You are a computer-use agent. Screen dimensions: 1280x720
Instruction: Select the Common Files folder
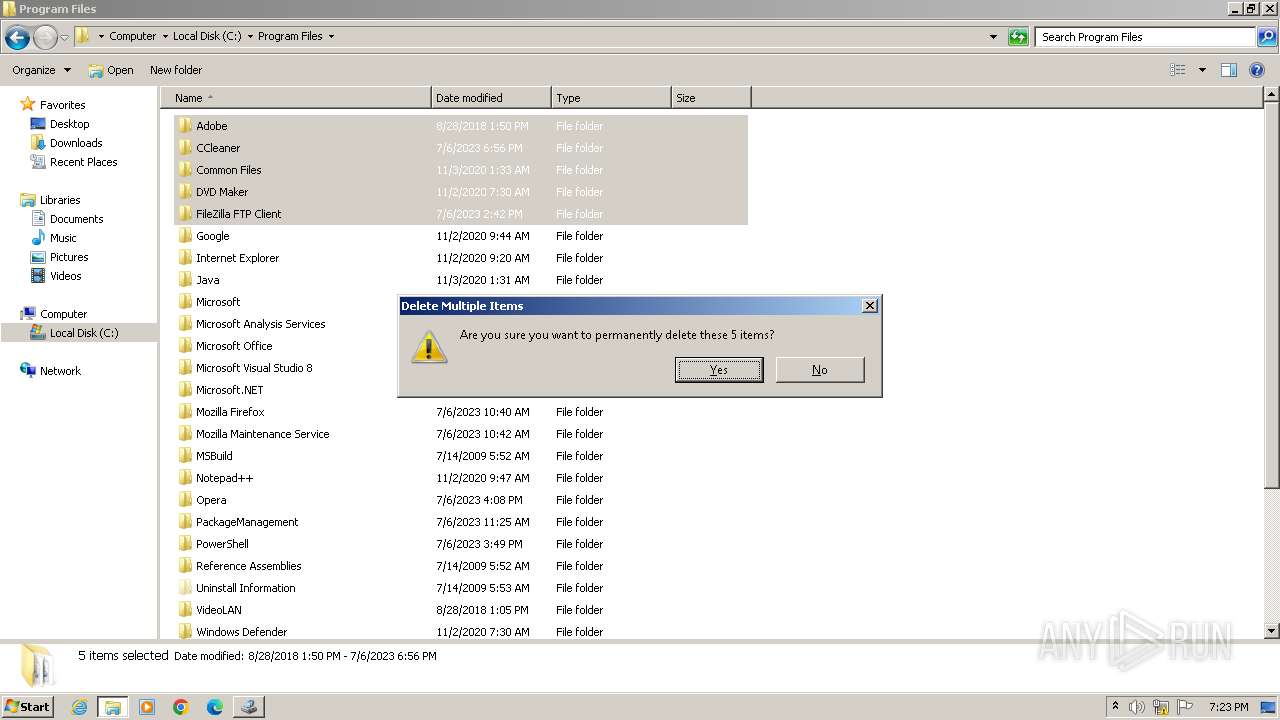pos(228,170)
